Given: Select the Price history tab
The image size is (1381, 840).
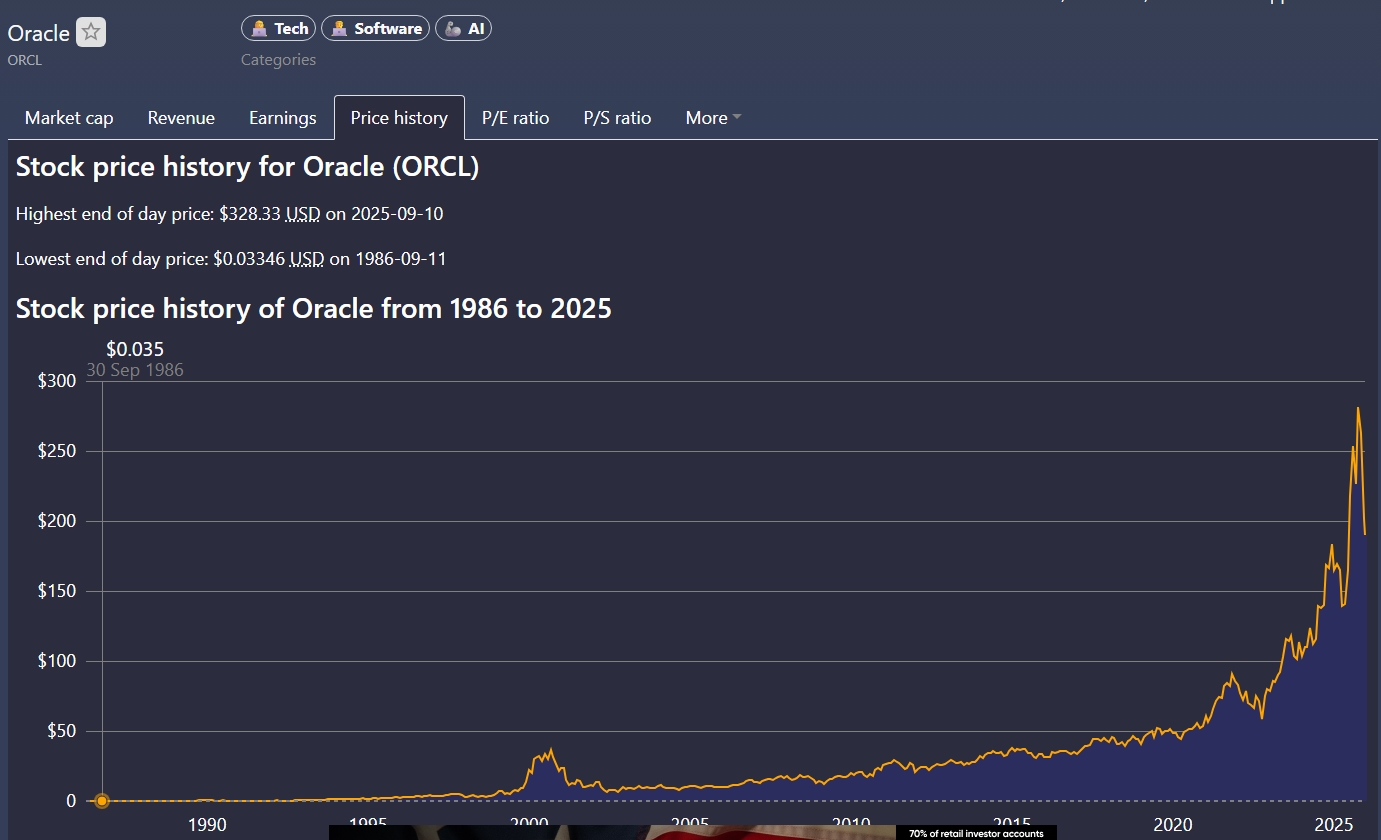Looking at the screenshot, I should click(399, 118).
